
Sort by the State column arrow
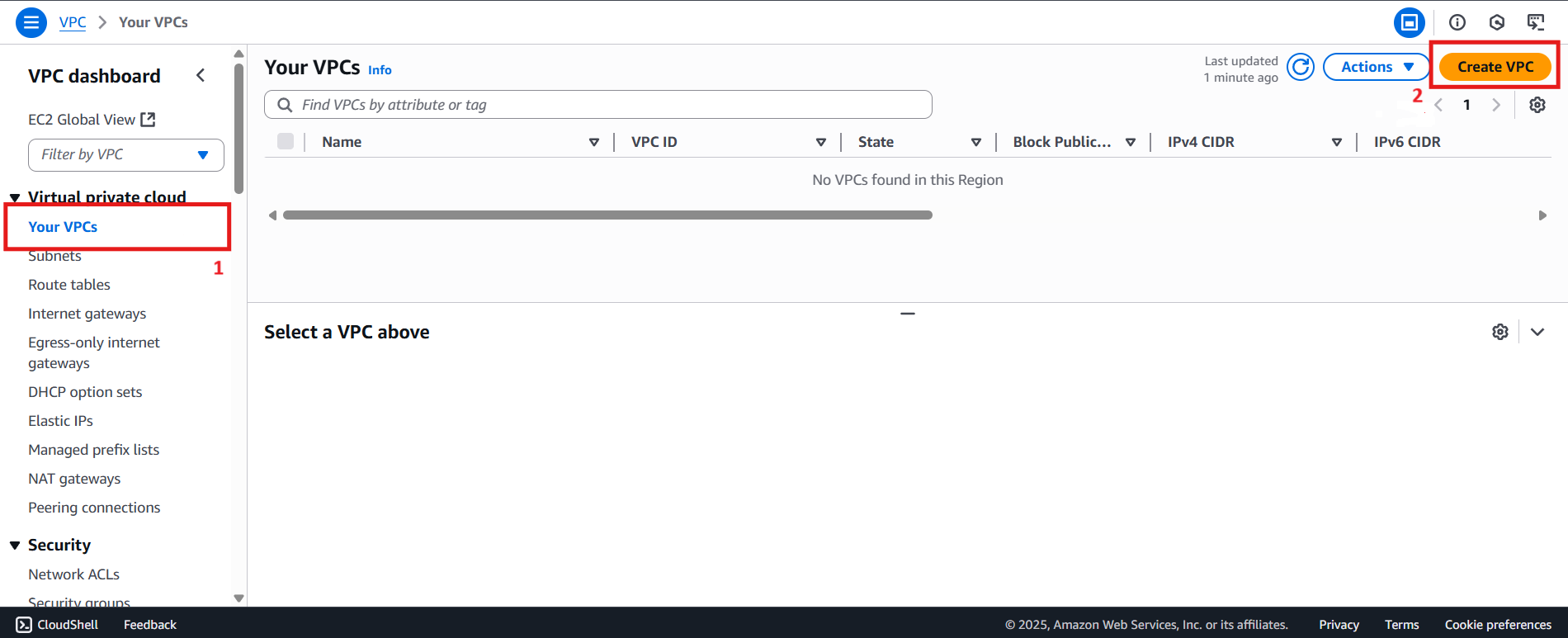[x=975, y=142]
